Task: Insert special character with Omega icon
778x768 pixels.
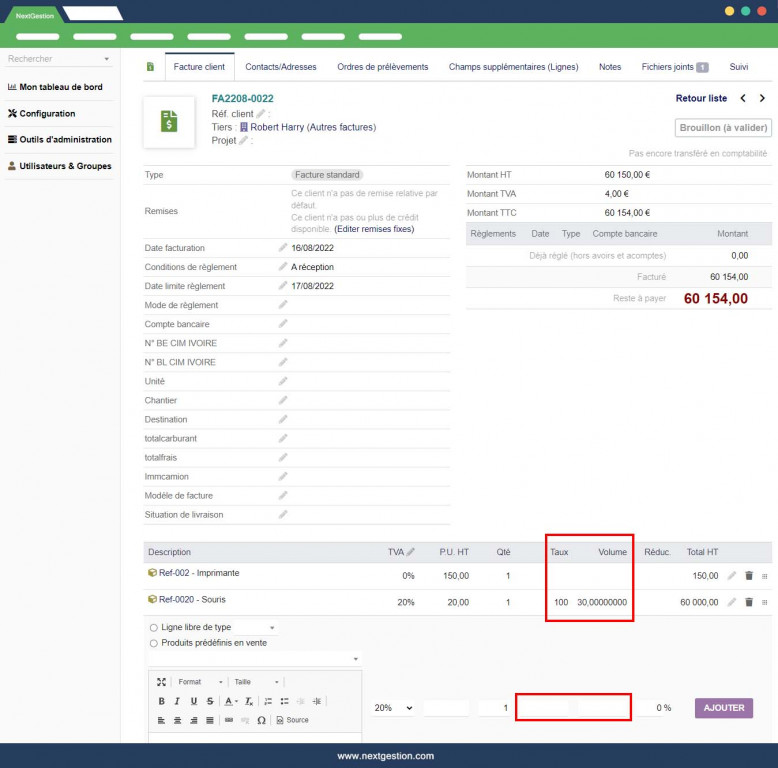Action: tap(261, 720)
